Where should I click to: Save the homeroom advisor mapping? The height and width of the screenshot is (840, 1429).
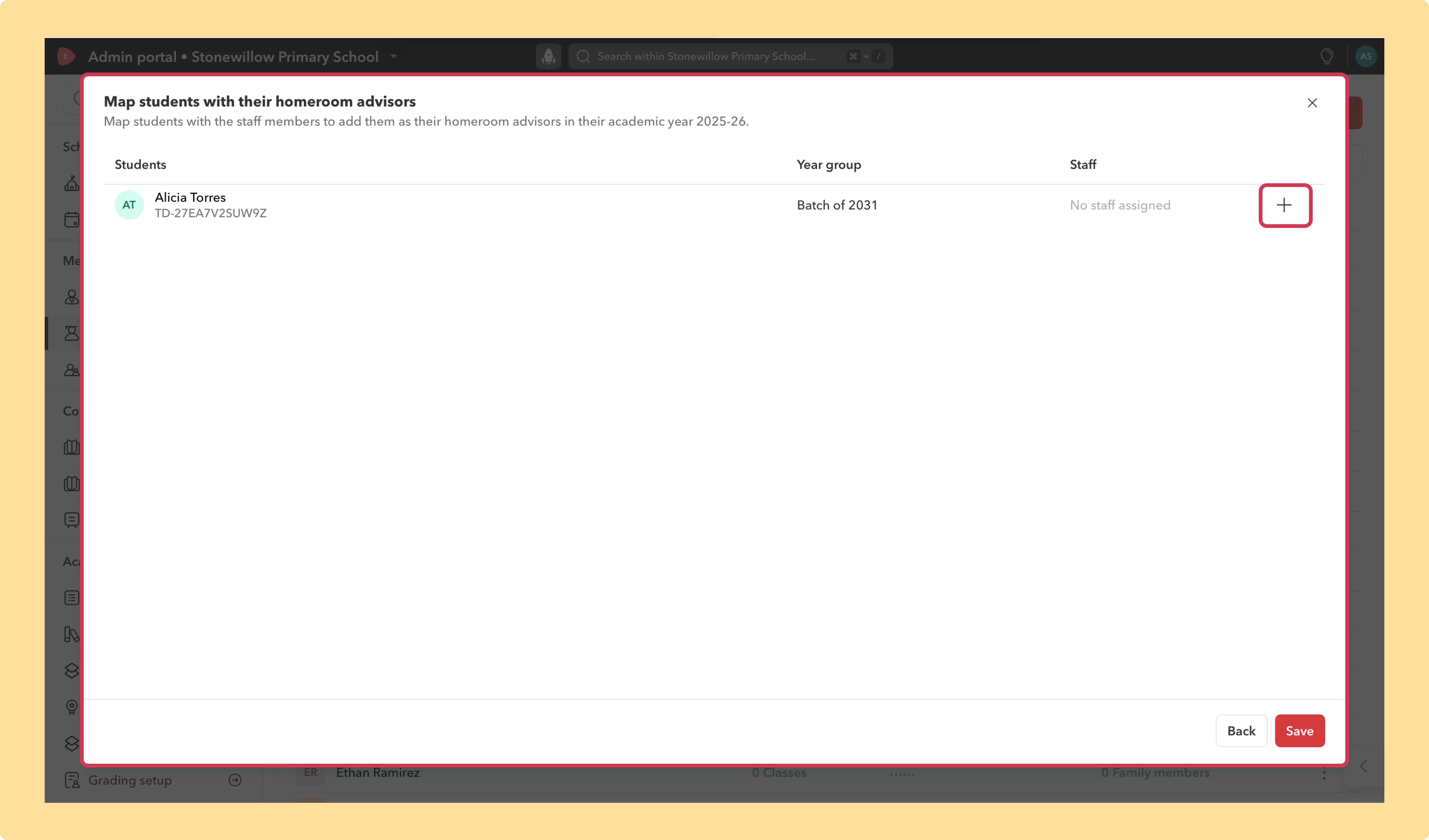pos(1299,730)
